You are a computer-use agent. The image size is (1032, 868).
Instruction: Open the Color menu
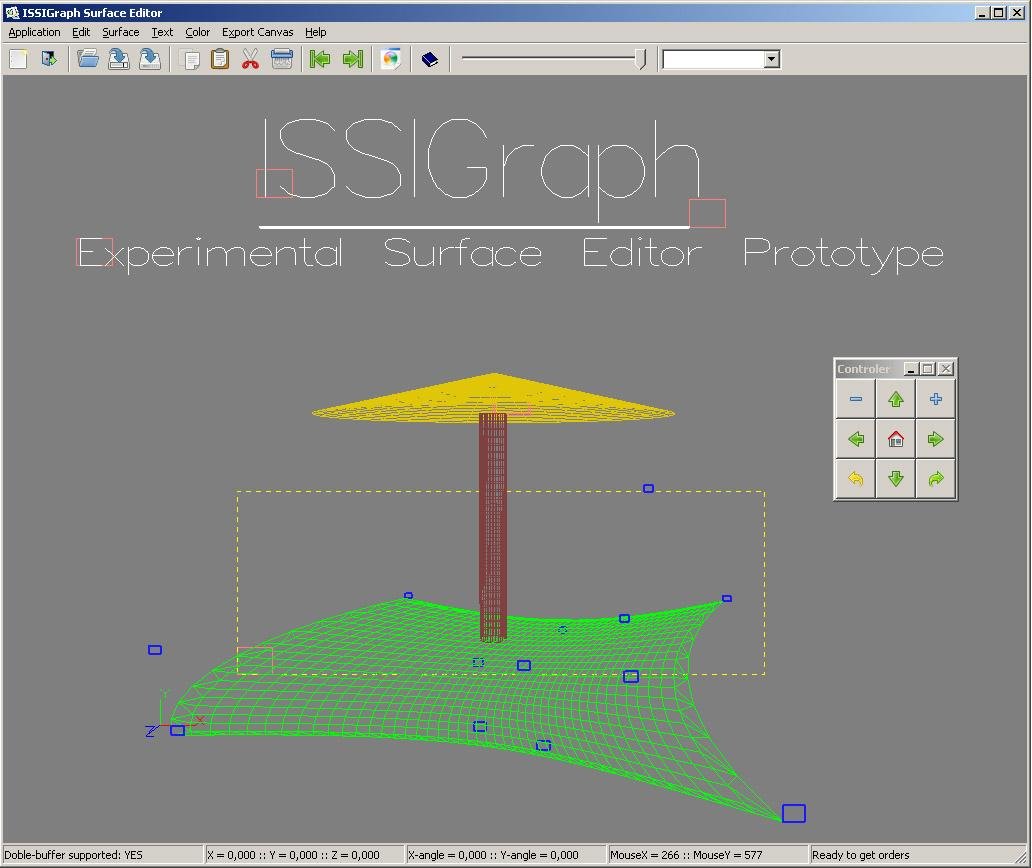coord(197,32)
